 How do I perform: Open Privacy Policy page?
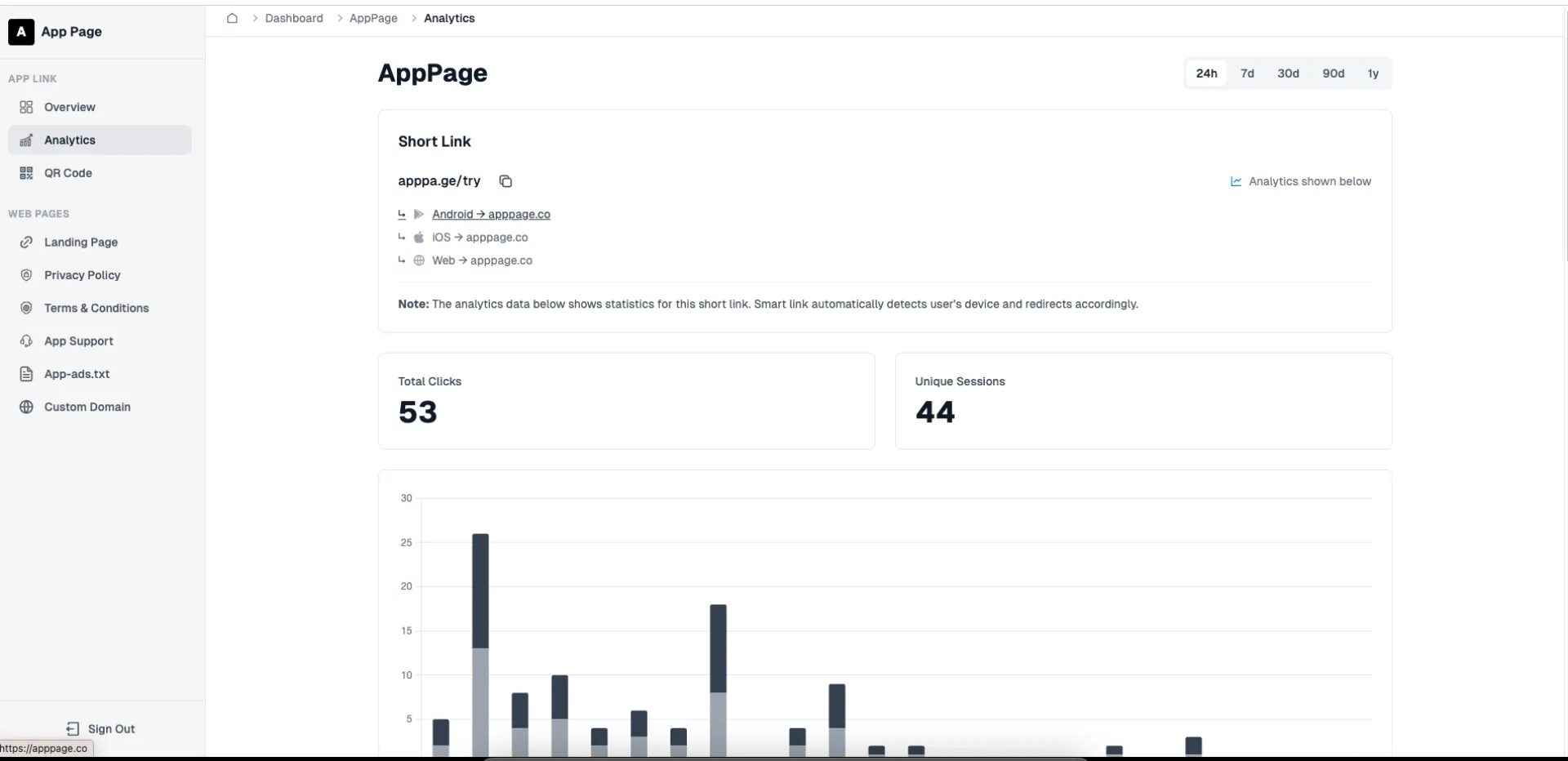[x=100, y=275]
